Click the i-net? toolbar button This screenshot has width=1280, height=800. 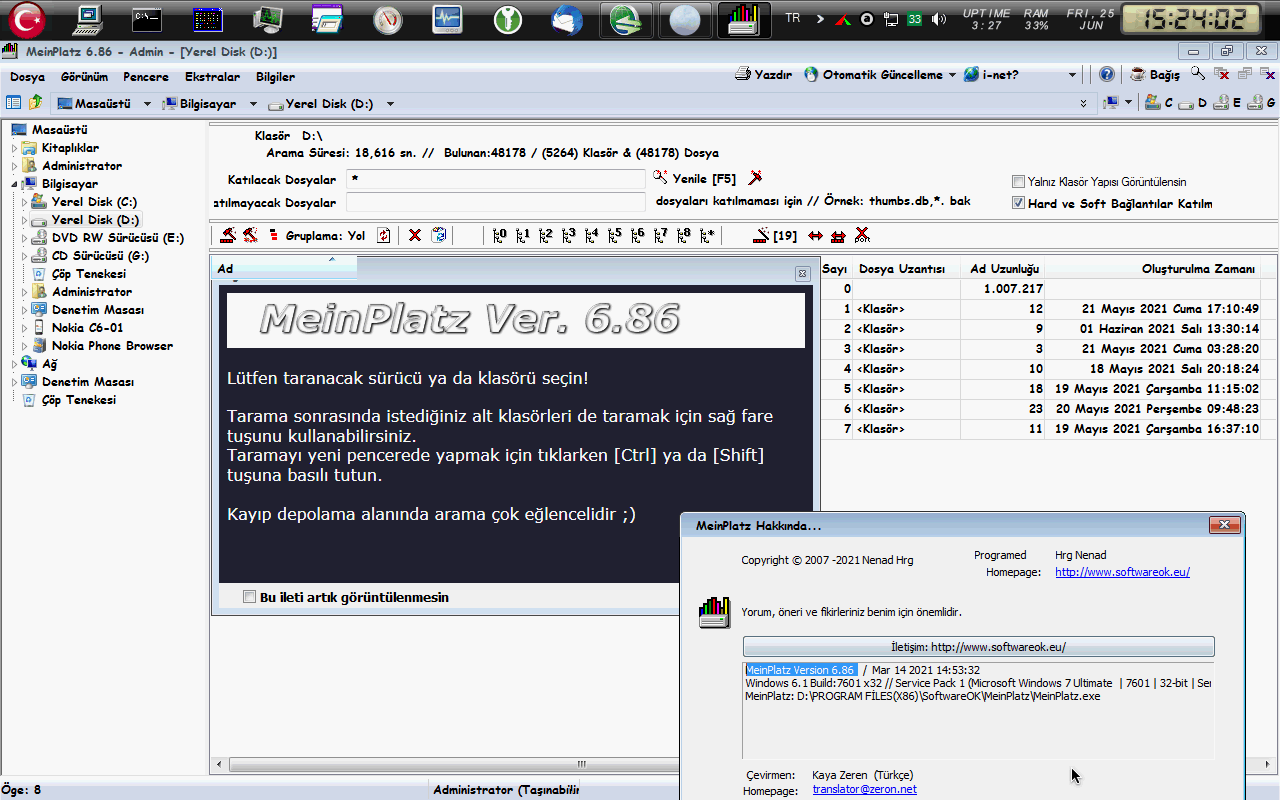(x=991, y=75)
